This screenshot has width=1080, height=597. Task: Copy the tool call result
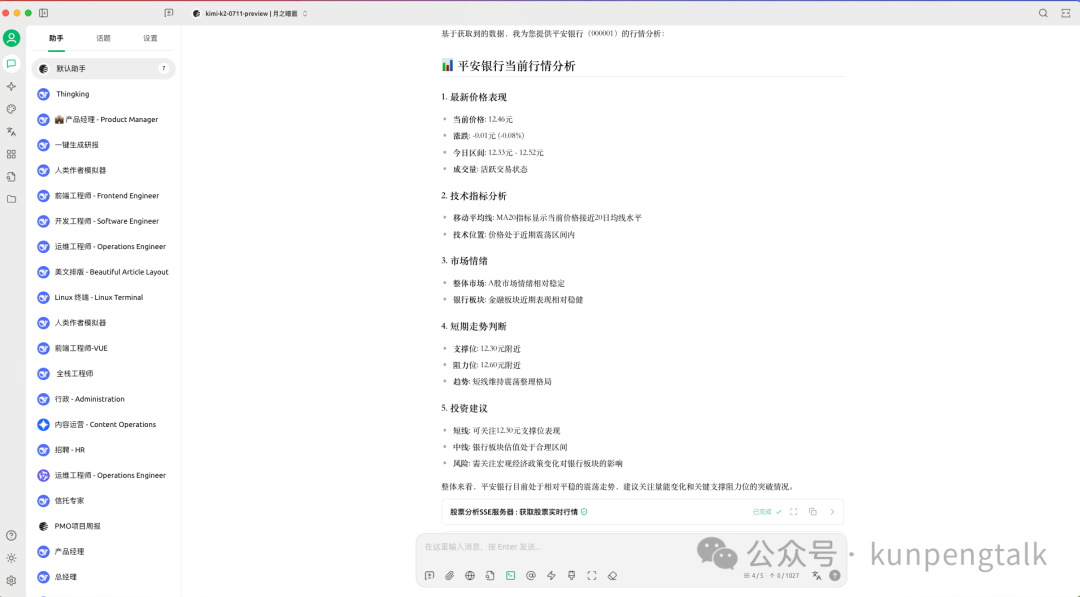point(813,512)
